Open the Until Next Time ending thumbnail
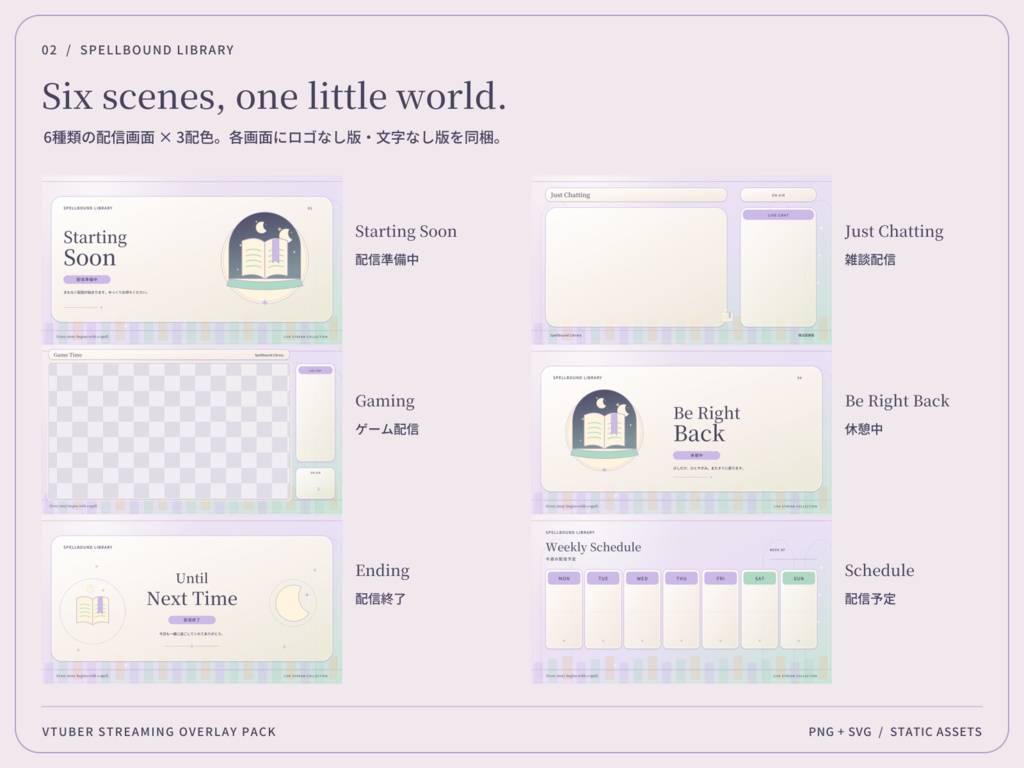The width and height of the screenshot is (1024, 768). [192, 600]
